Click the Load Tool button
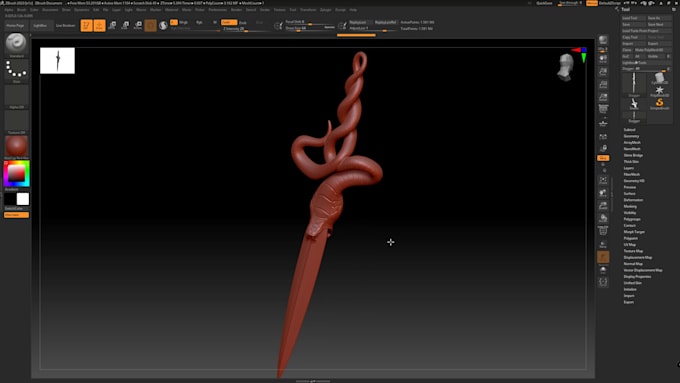This screenshot has height=383, width=680. point(633,18)
